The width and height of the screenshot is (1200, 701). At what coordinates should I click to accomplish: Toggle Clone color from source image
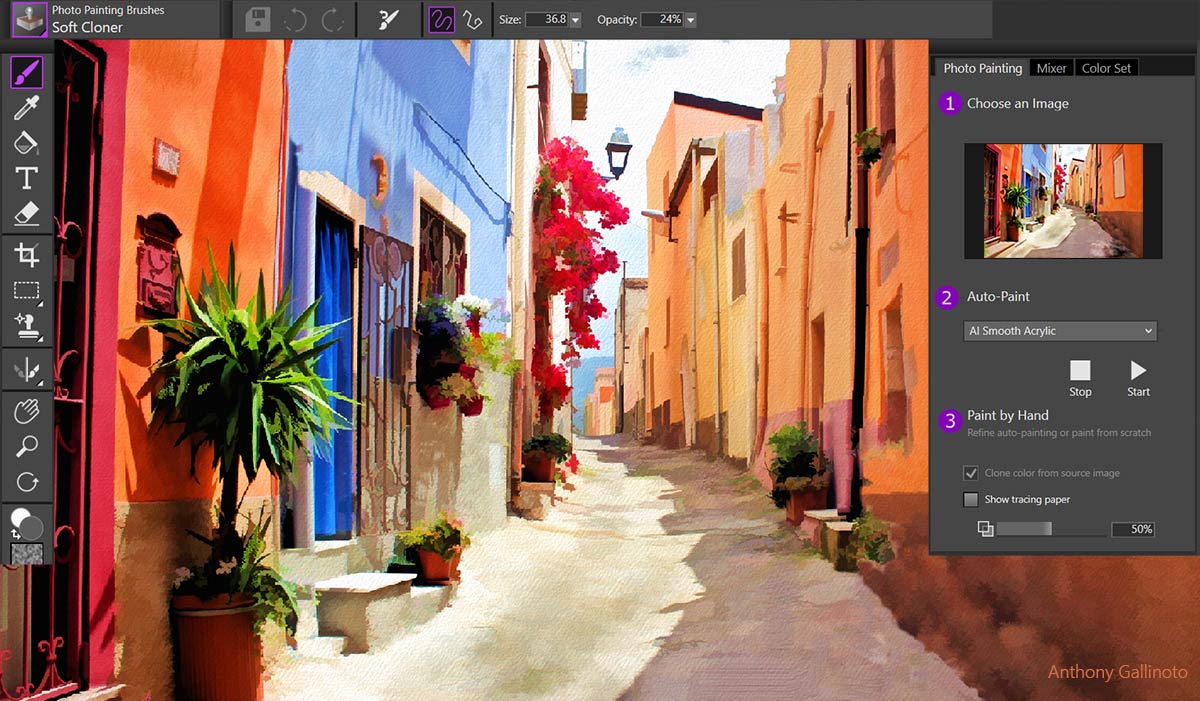pos(970,473)
